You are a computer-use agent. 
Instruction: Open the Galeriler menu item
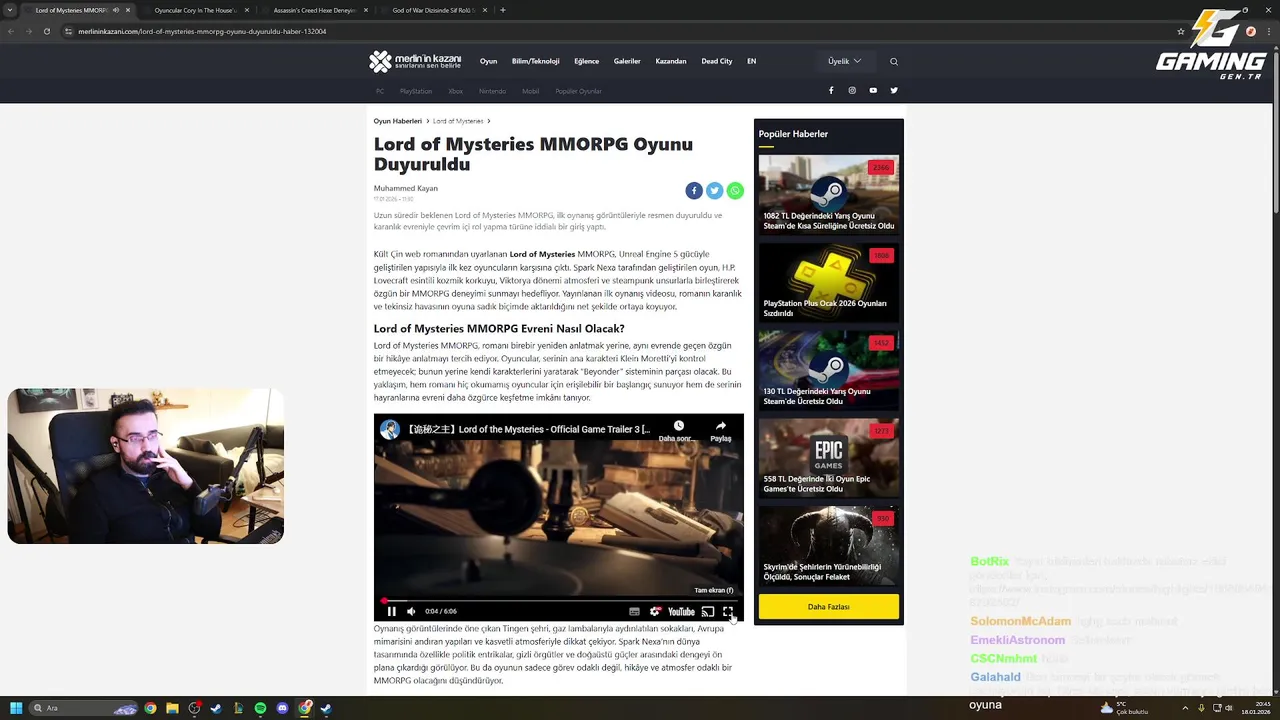tap(627, 61)
